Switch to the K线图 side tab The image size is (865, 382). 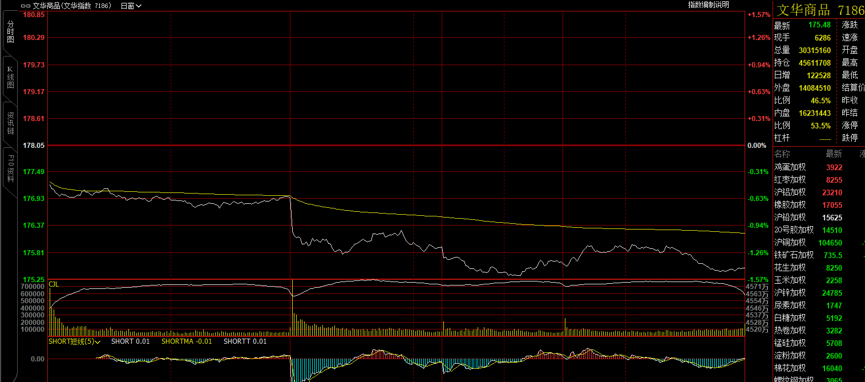coord(10,77)
